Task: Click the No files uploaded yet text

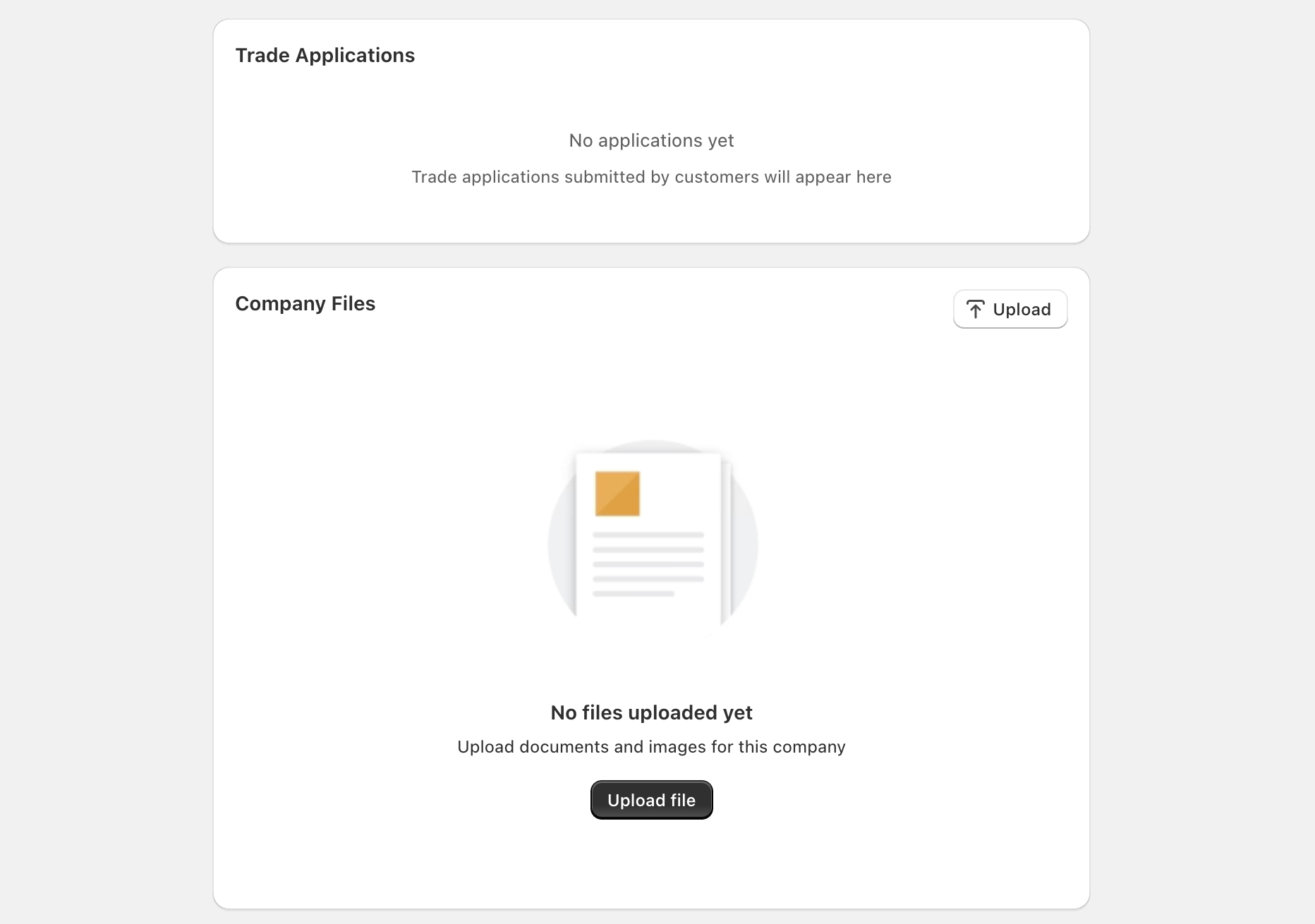Action: click(650, 712)
